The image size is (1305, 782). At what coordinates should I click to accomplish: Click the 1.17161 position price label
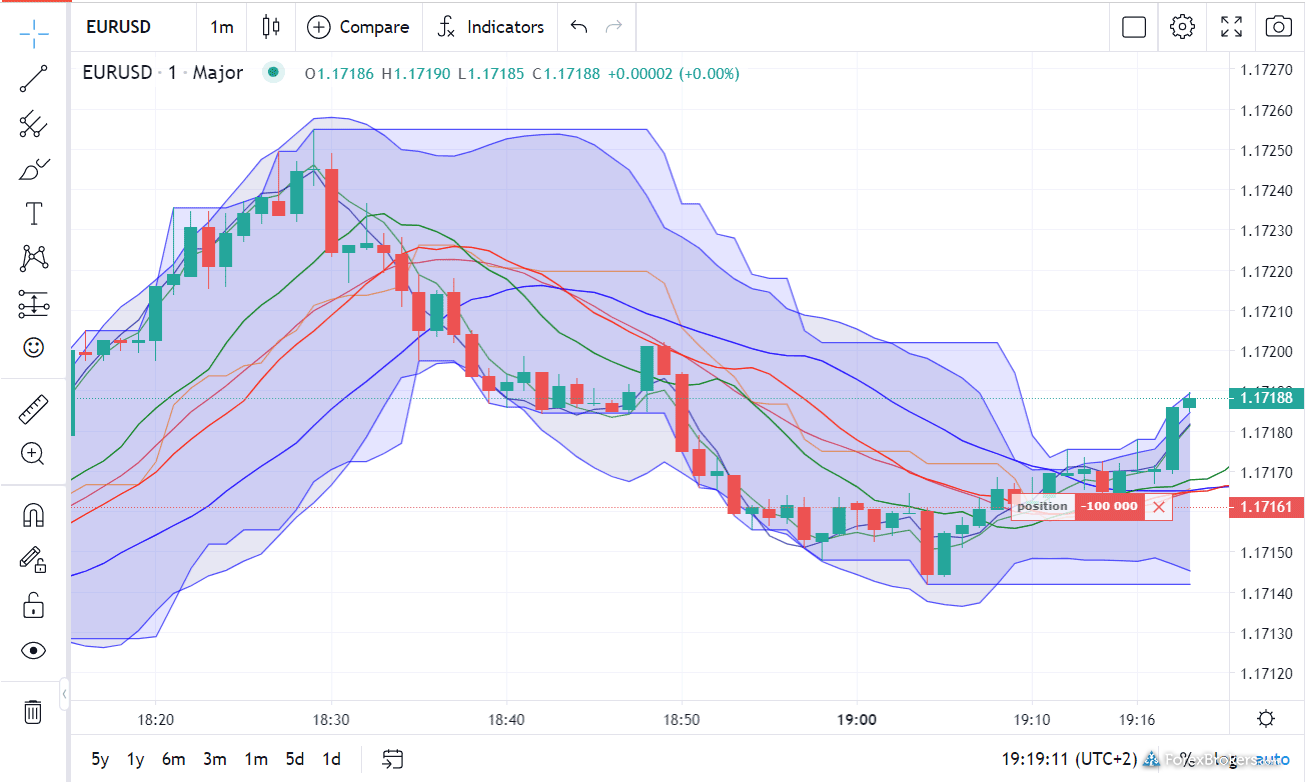[x=1266, y=507]
